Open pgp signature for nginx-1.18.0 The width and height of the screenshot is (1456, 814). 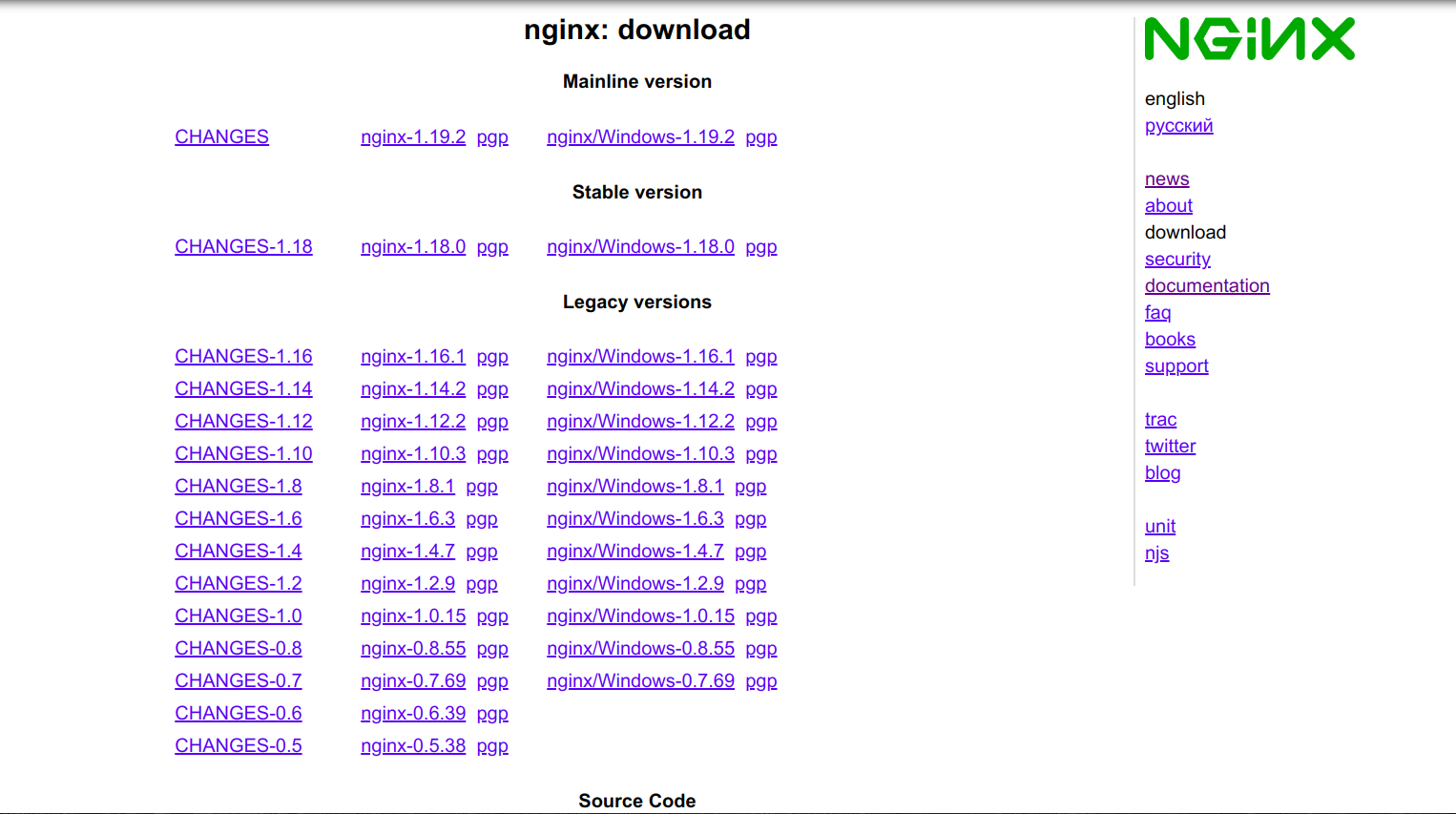coord(492,247)
